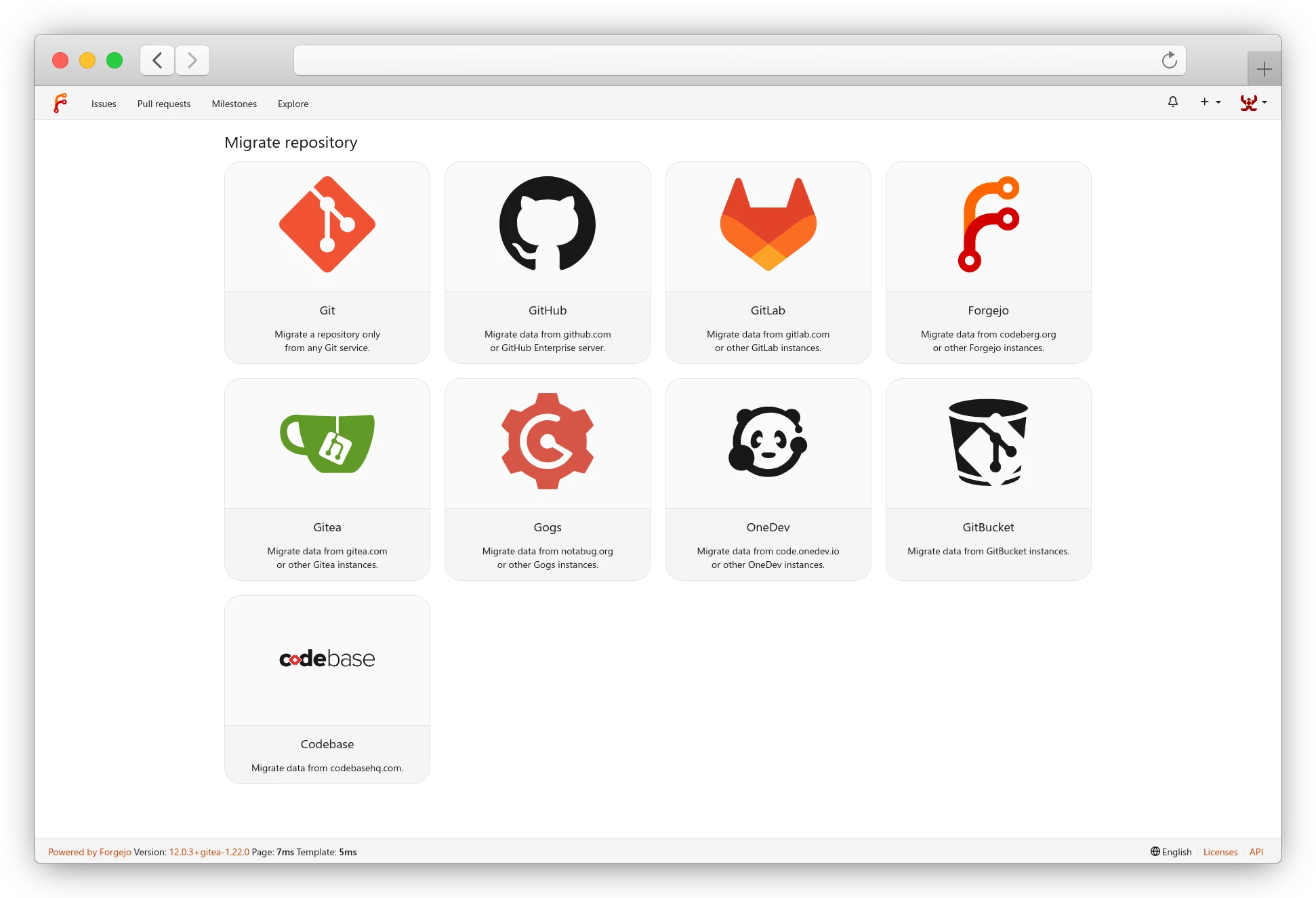Go to Forgejo home logo in navbar
The image size is (1316, 898).
60,103
